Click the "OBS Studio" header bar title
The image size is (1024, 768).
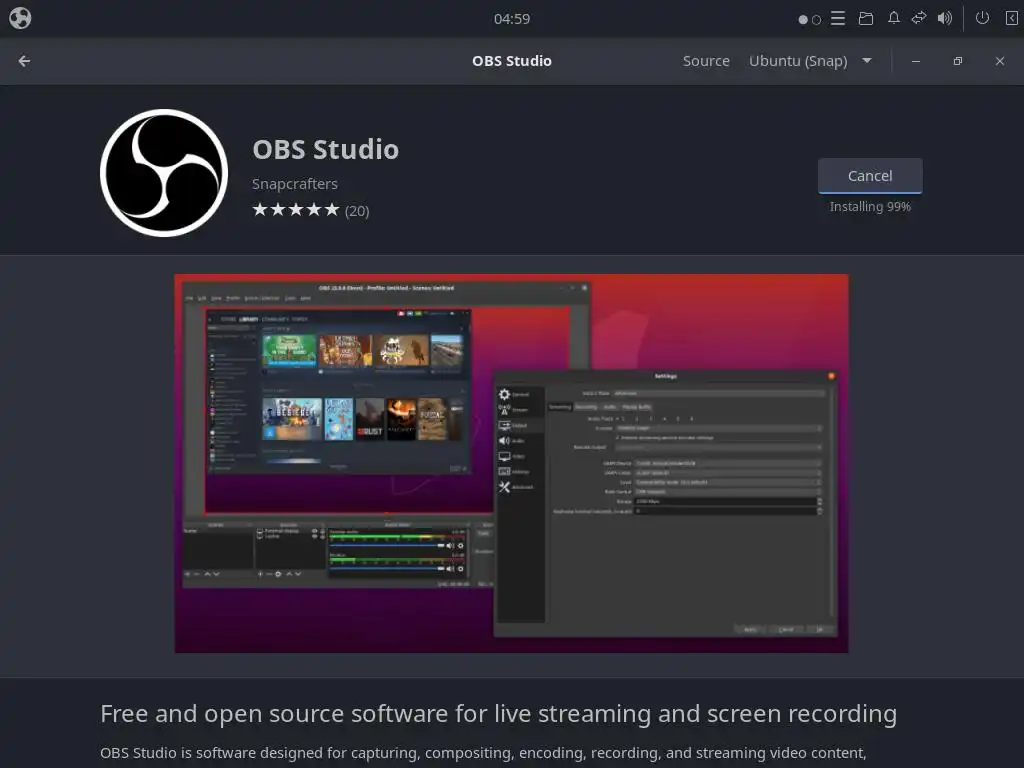[x=512, y=61]
